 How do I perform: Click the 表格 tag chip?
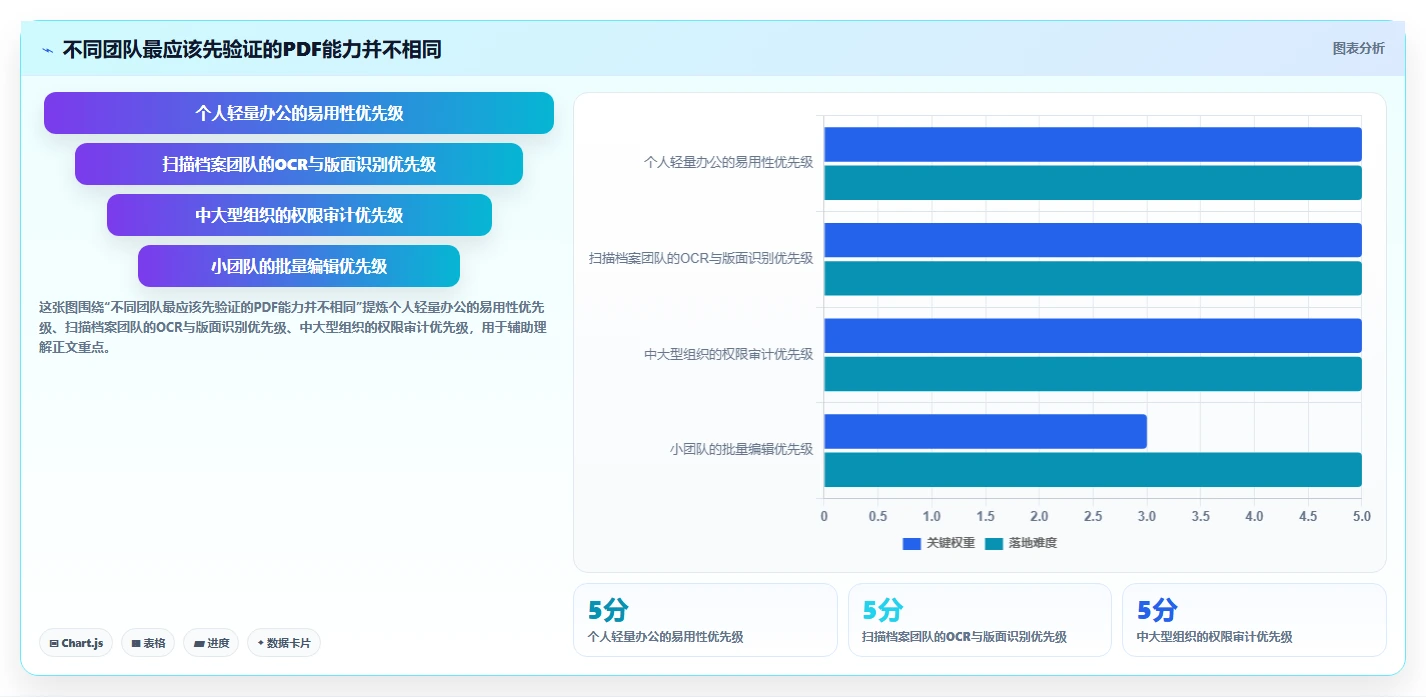pyautogui.click(x=148, y=643)
